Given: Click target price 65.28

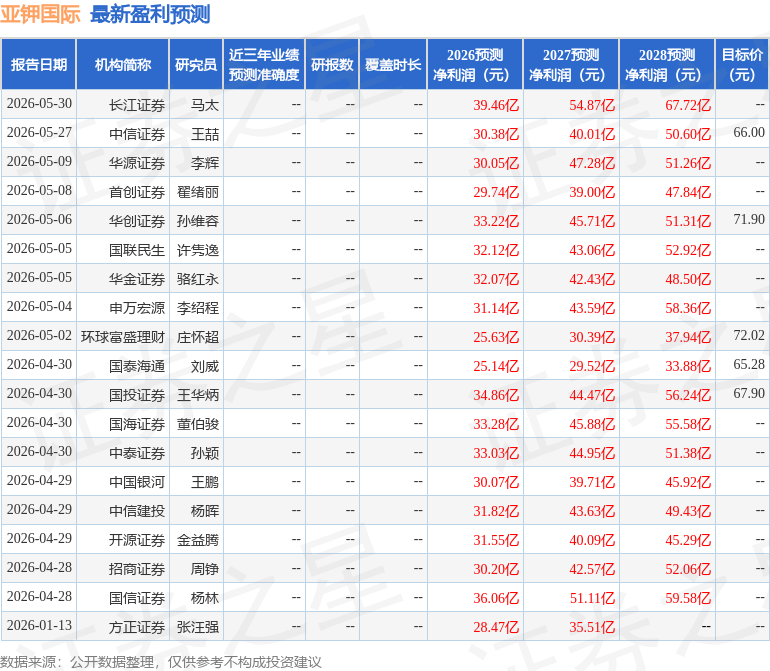Looking at the screenshot, I should tap(749, 364).
